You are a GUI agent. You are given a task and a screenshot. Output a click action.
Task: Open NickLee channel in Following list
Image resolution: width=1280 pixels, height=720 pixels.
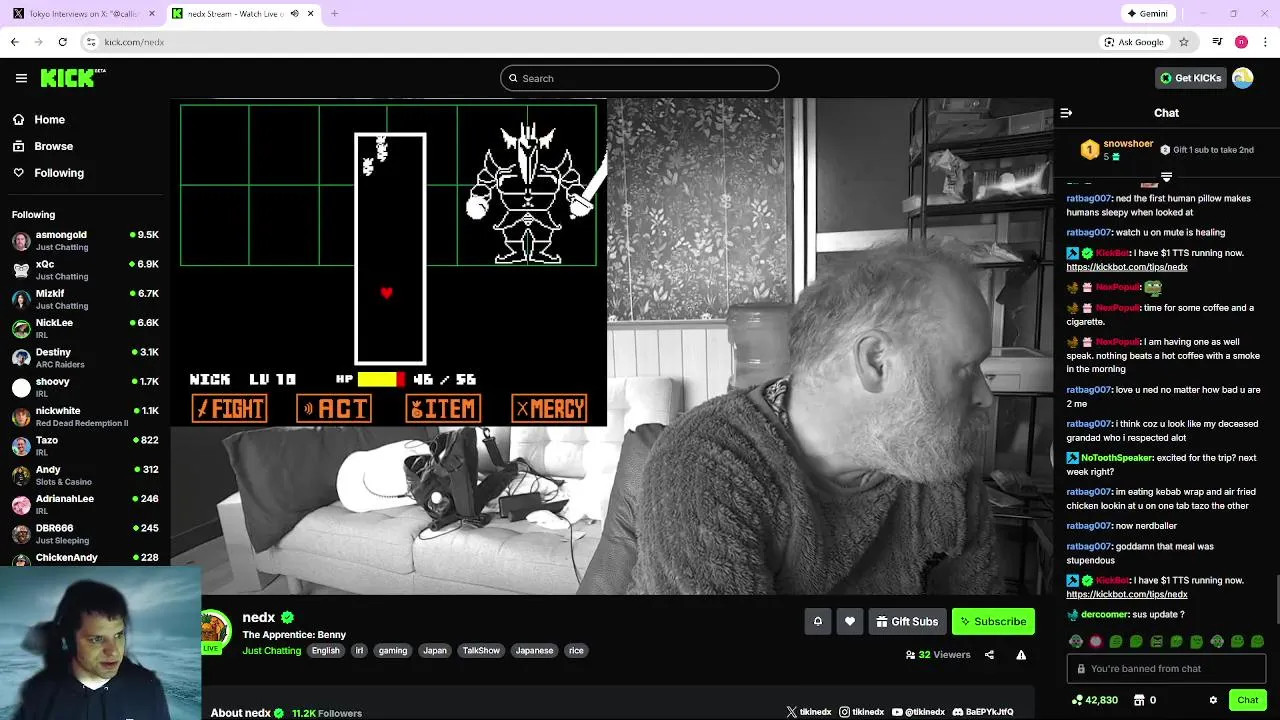tap(85, 328)
